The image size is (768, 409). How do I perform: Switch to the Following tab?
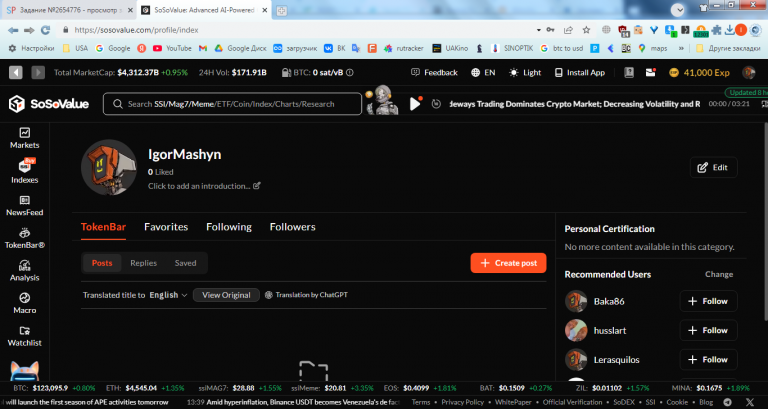[x=229, y=227]
